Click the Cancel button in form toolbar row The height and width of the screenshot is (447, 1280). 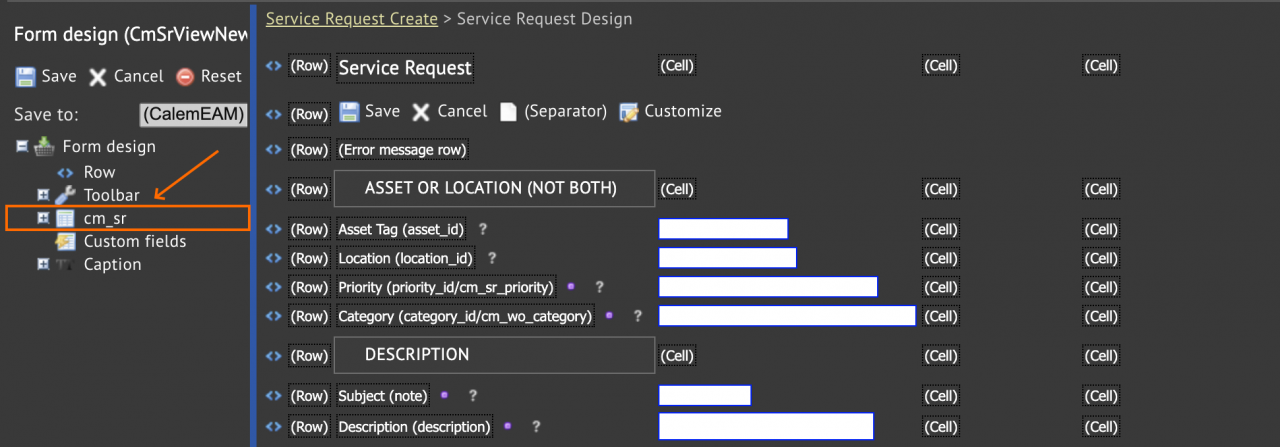pyautogui.click(x=450, y=111)
